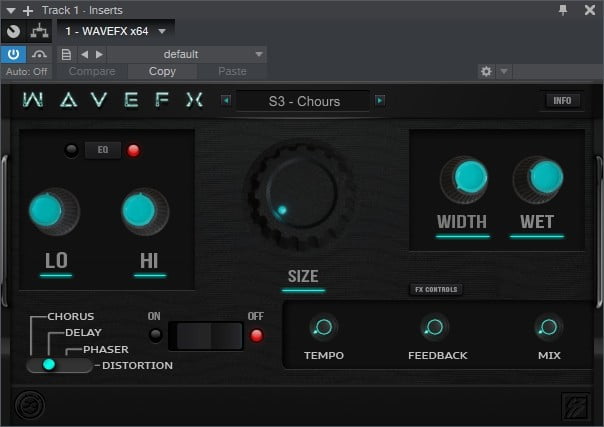Click the FEEDBACK knob
604x427 pixels.
coord(434,328)
